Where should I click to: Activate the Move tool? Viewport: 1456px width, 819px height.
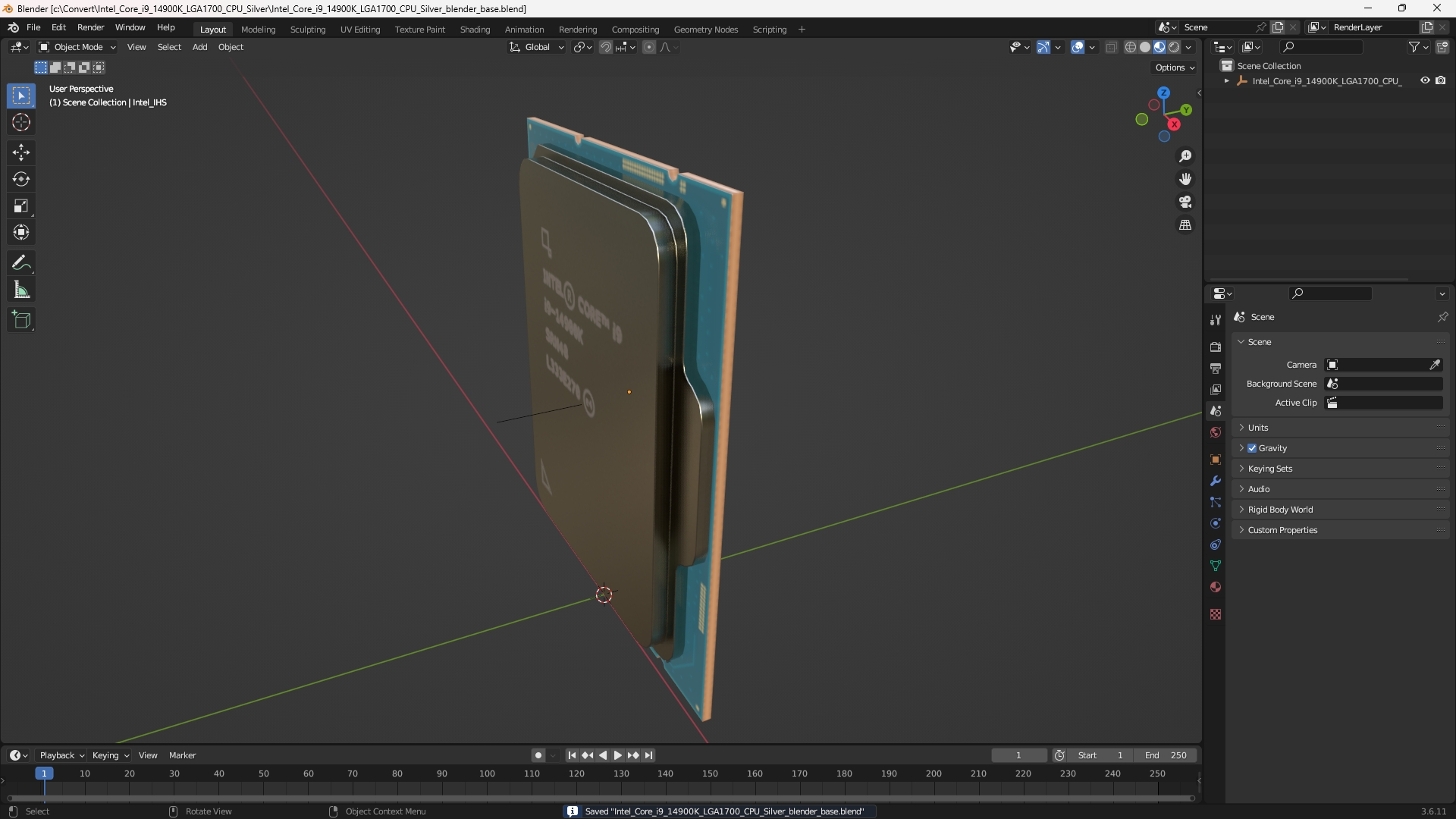click(x=21, y=152)
